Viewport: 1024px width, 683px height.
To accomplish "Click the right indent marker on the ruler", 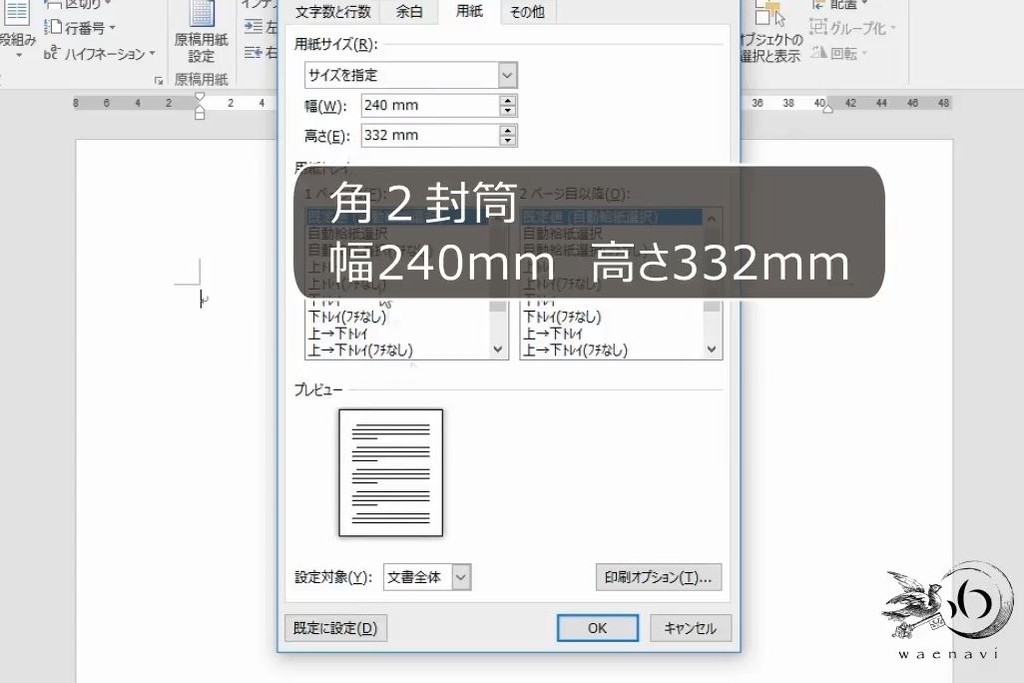I will click(x=827, y=108).
